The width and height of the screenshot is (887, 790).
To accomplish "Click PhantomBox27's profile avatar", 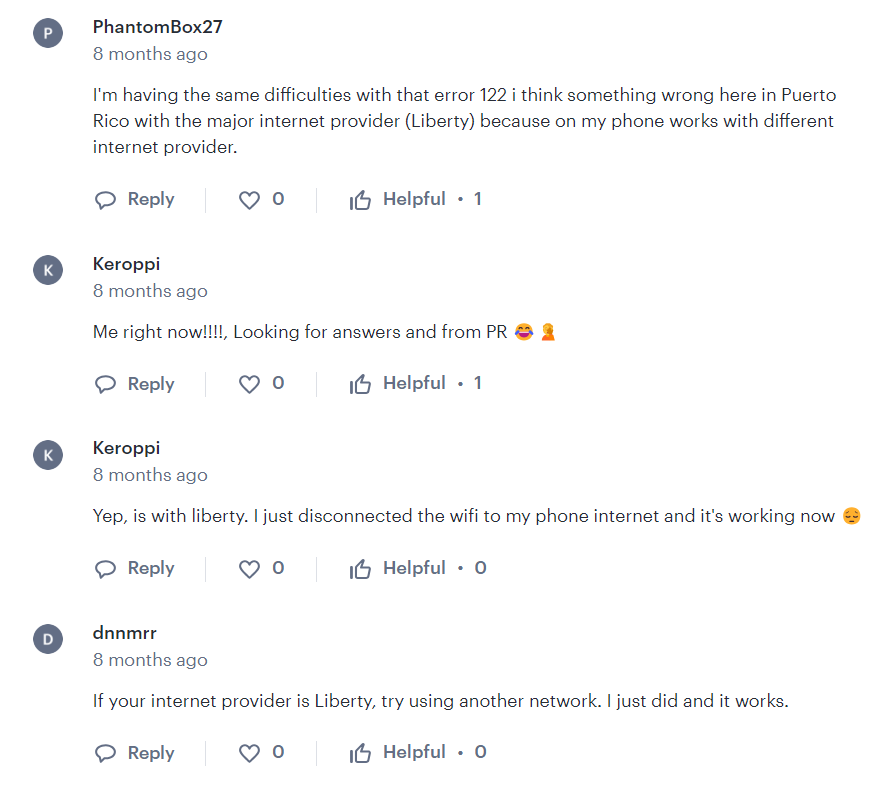I will coord(48,33).
